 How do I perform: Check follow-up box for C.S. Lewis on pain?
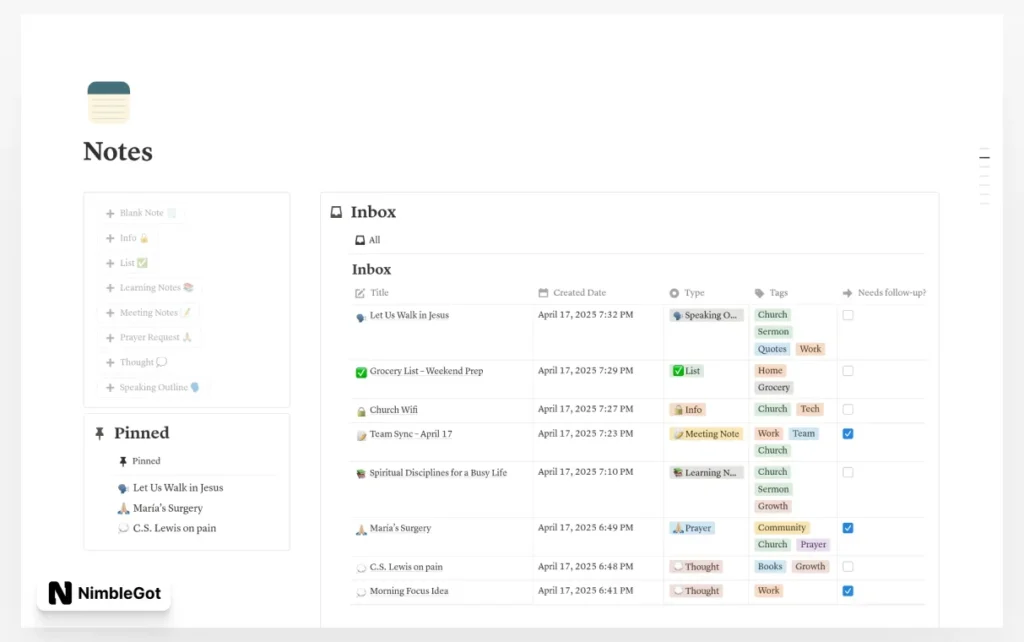point(848,566)
